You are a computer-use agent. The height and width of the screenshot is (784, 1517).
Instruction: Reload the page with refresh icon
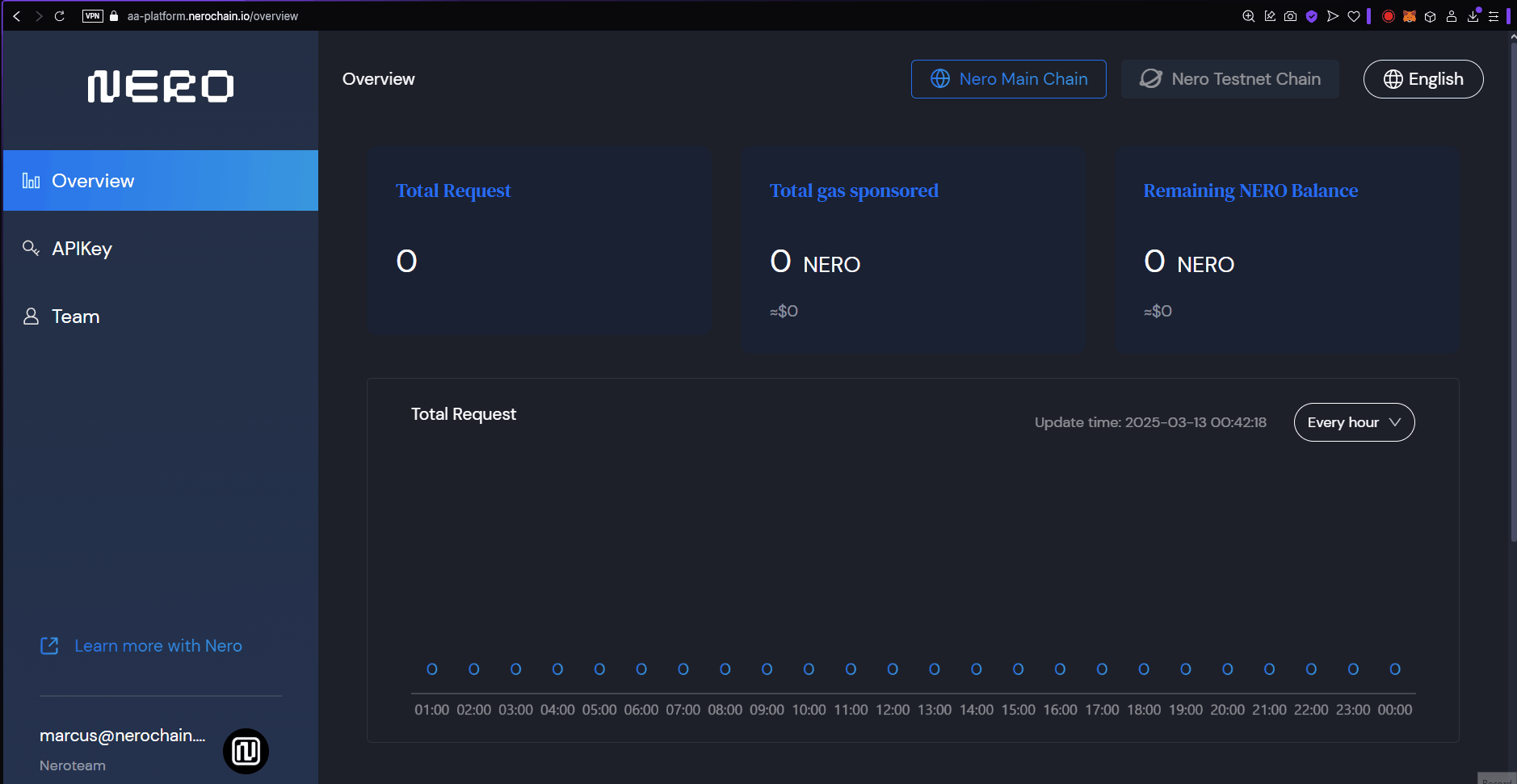tap(59, 16)
